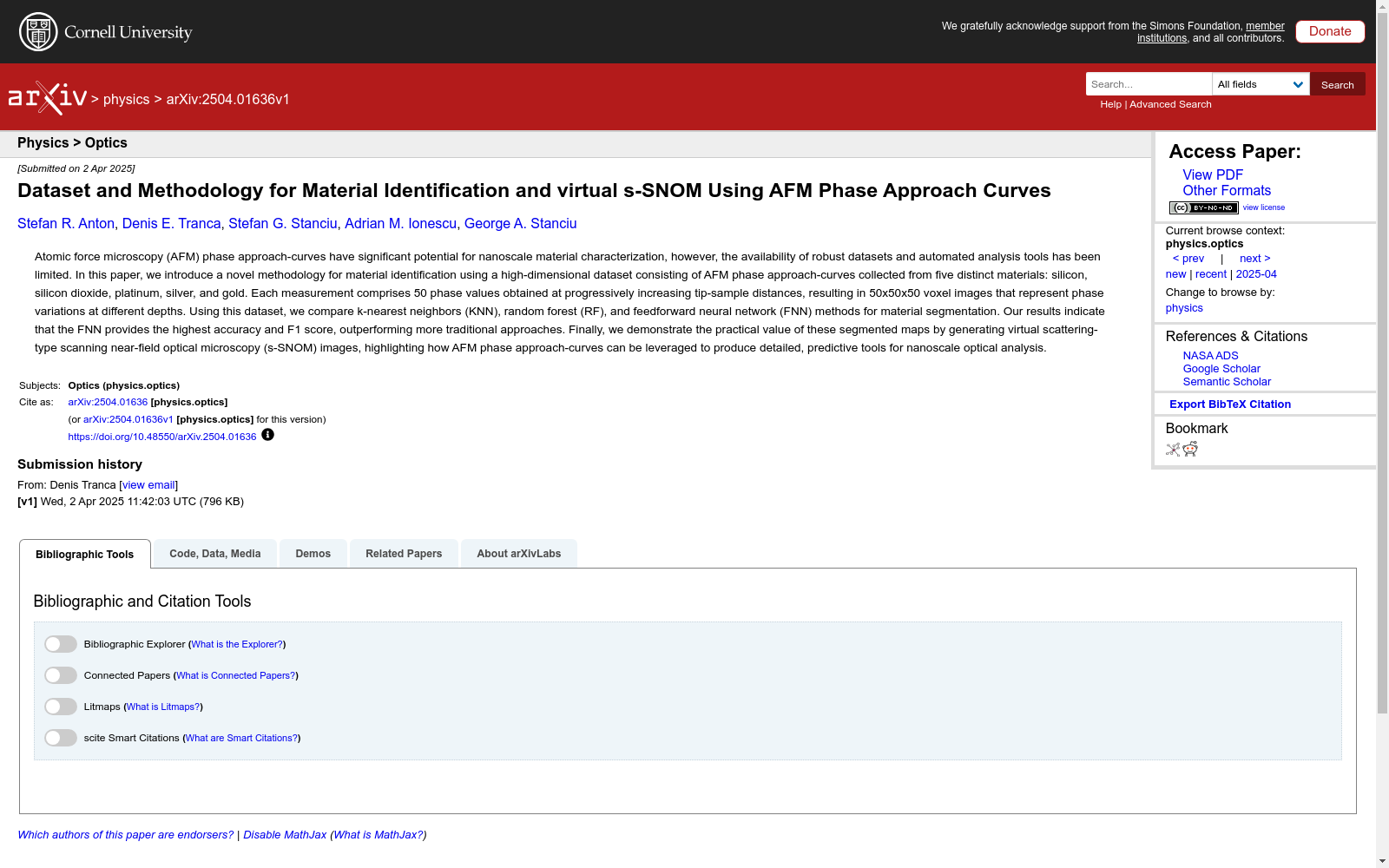
Task: Open View PDF link
Action: [x=1213, y=174]
